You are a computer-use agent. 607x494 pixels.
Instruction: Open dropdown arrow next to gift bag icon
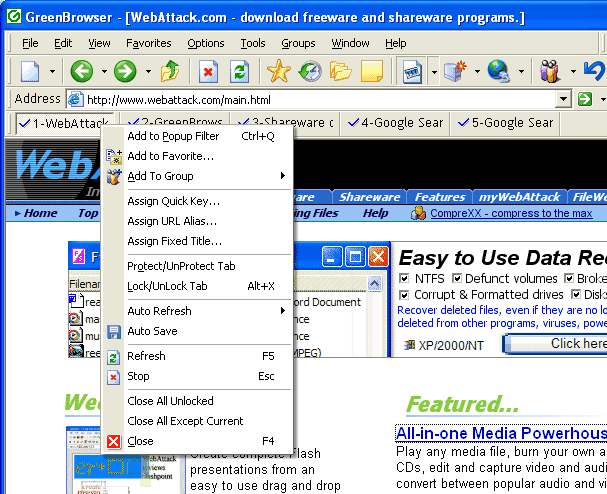tap(573, 71)
